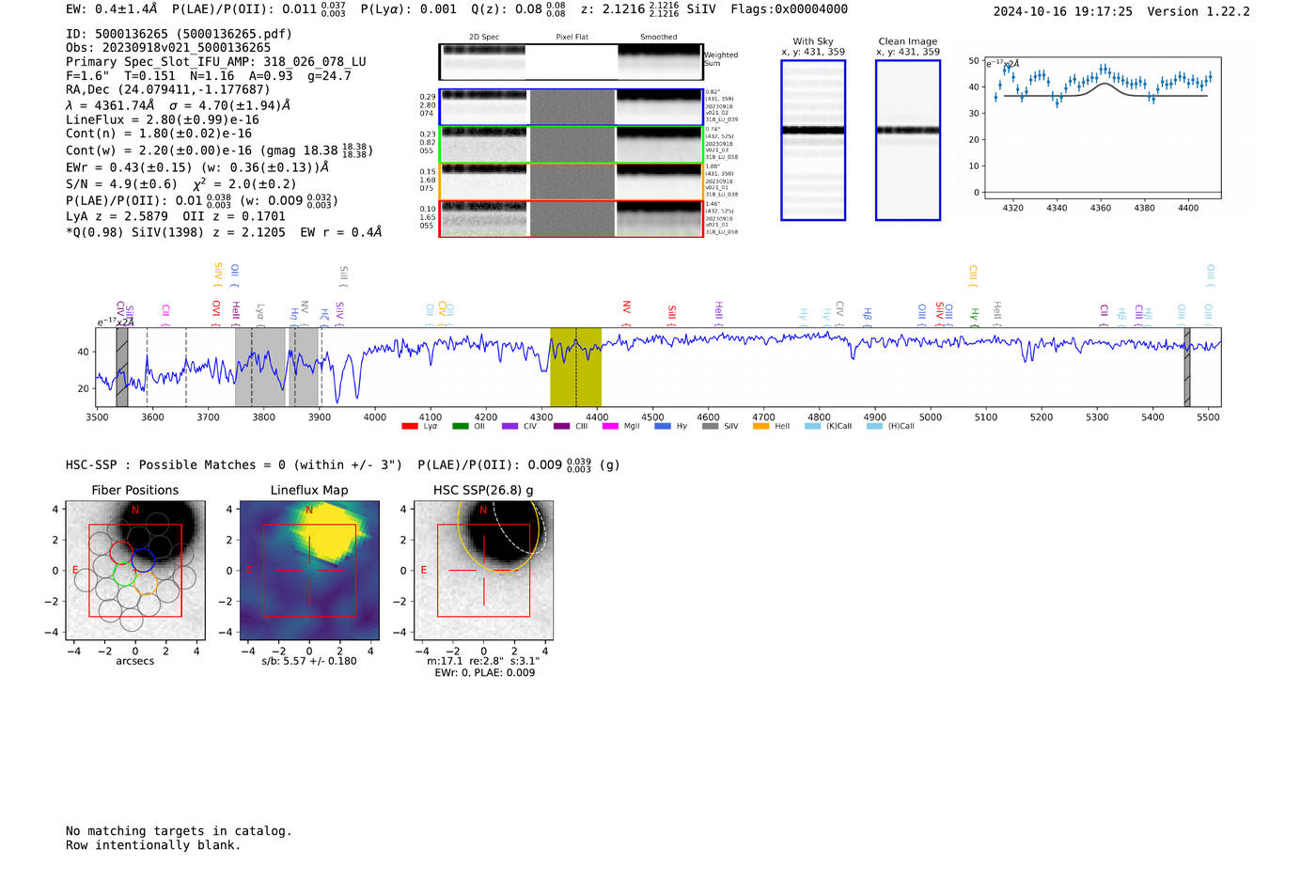This screenshot has width=1316, height=896.
Task: Click the EWr: 0, PLAE: 0.009 label
Action: pyautogui.click(x=484, y=672)
